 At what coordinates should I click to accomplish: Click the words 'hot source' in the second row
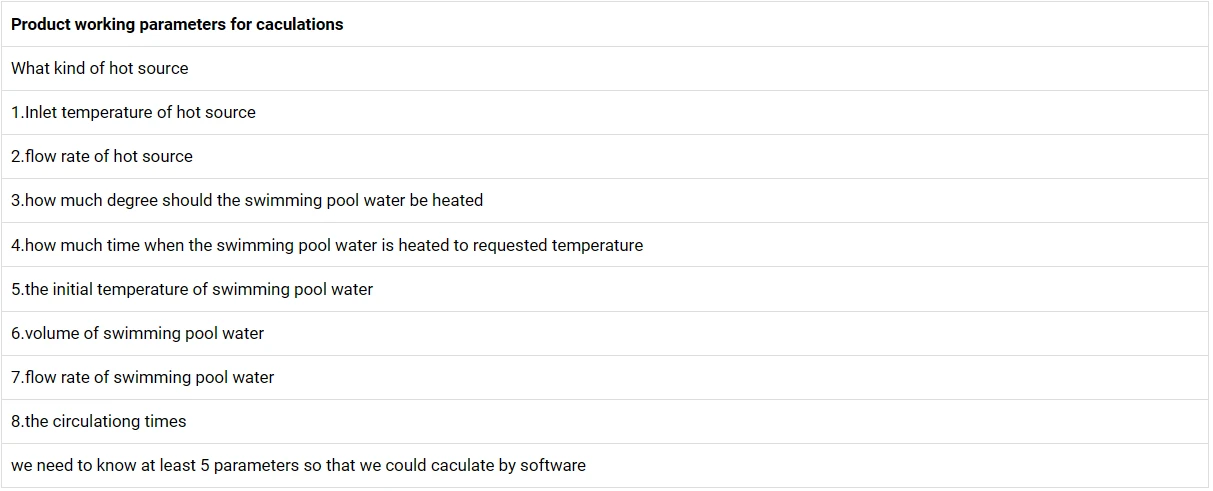147,68
